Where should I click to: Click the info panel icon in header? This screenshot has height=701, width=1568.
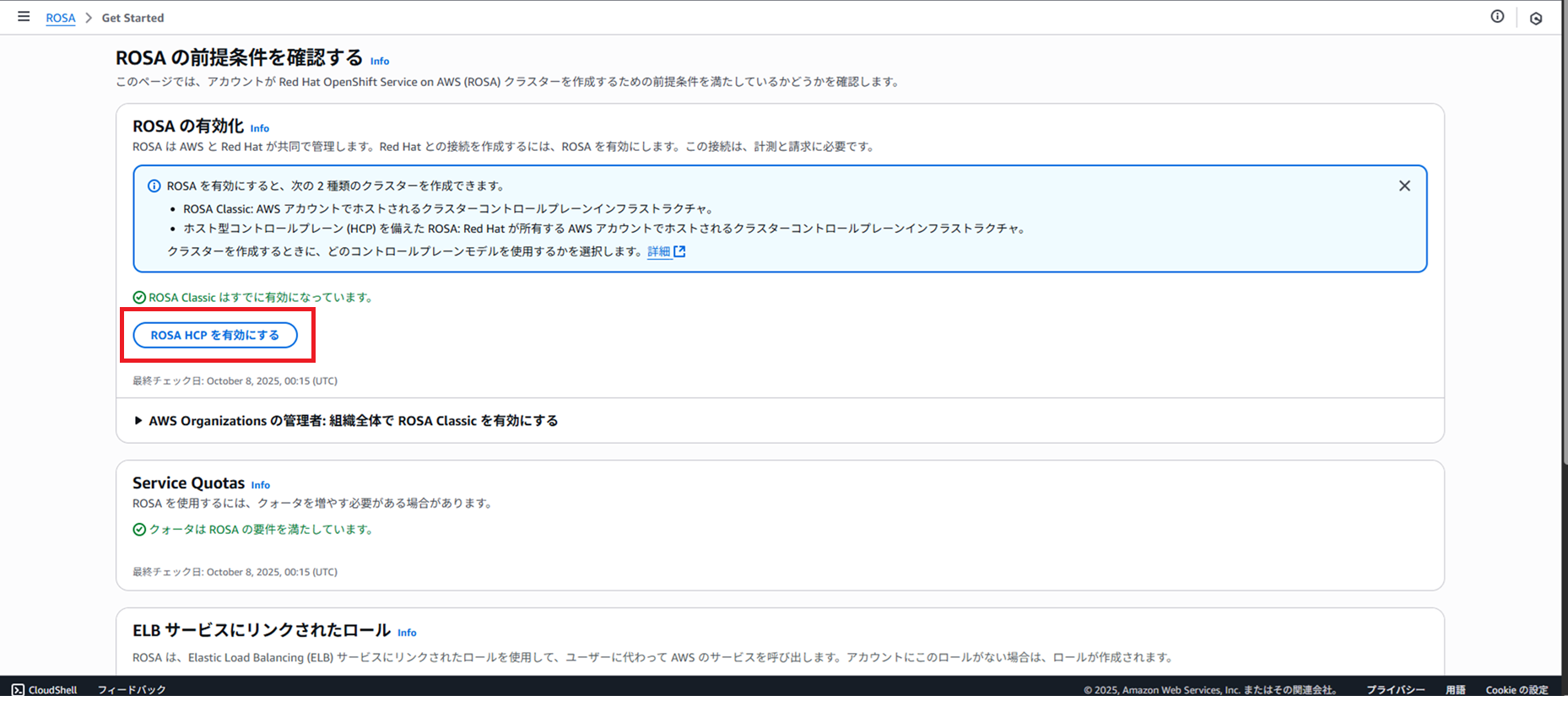tap(1497, 17)
